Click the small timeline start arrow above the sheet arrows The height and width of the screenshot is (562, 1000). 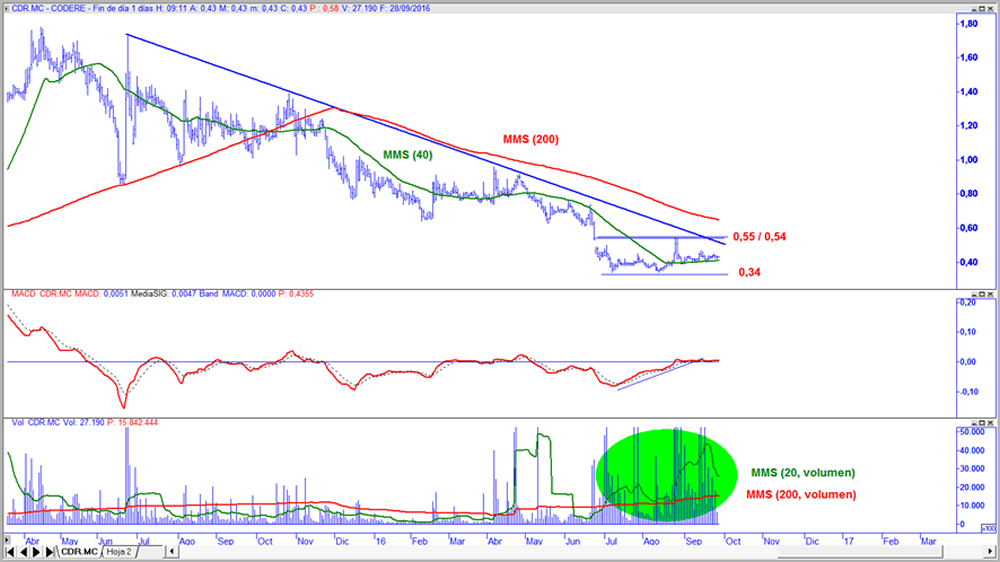point(7,540)
